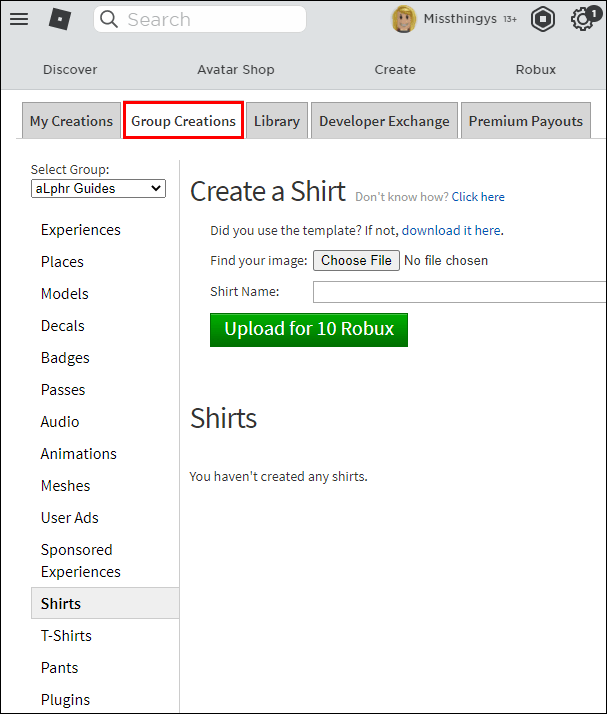Click Upload for 10 Robux button
This screenshot has width=607, height=714.
tap(309, 330)
